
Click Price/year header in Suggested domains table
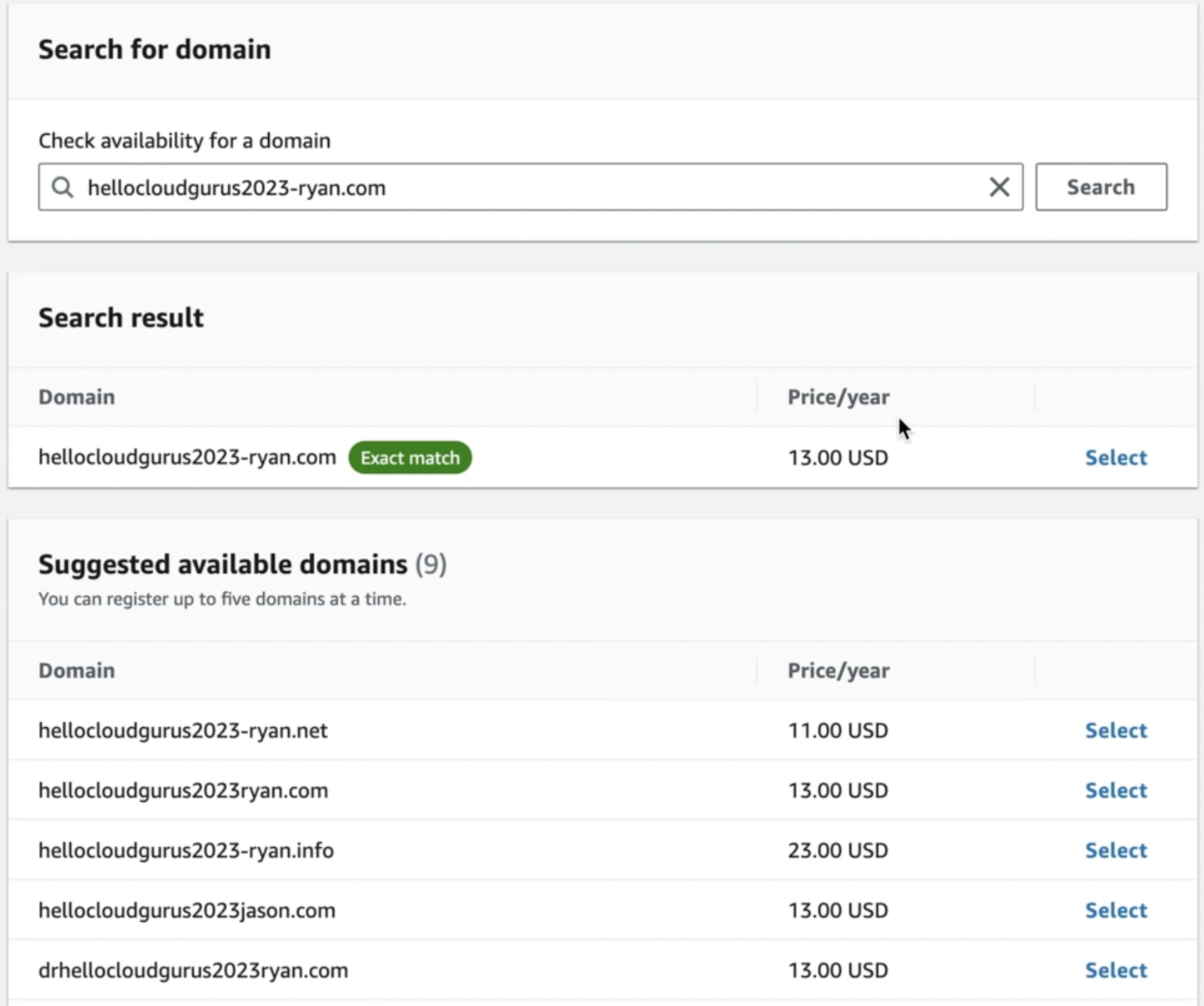[x=838, y=671]
